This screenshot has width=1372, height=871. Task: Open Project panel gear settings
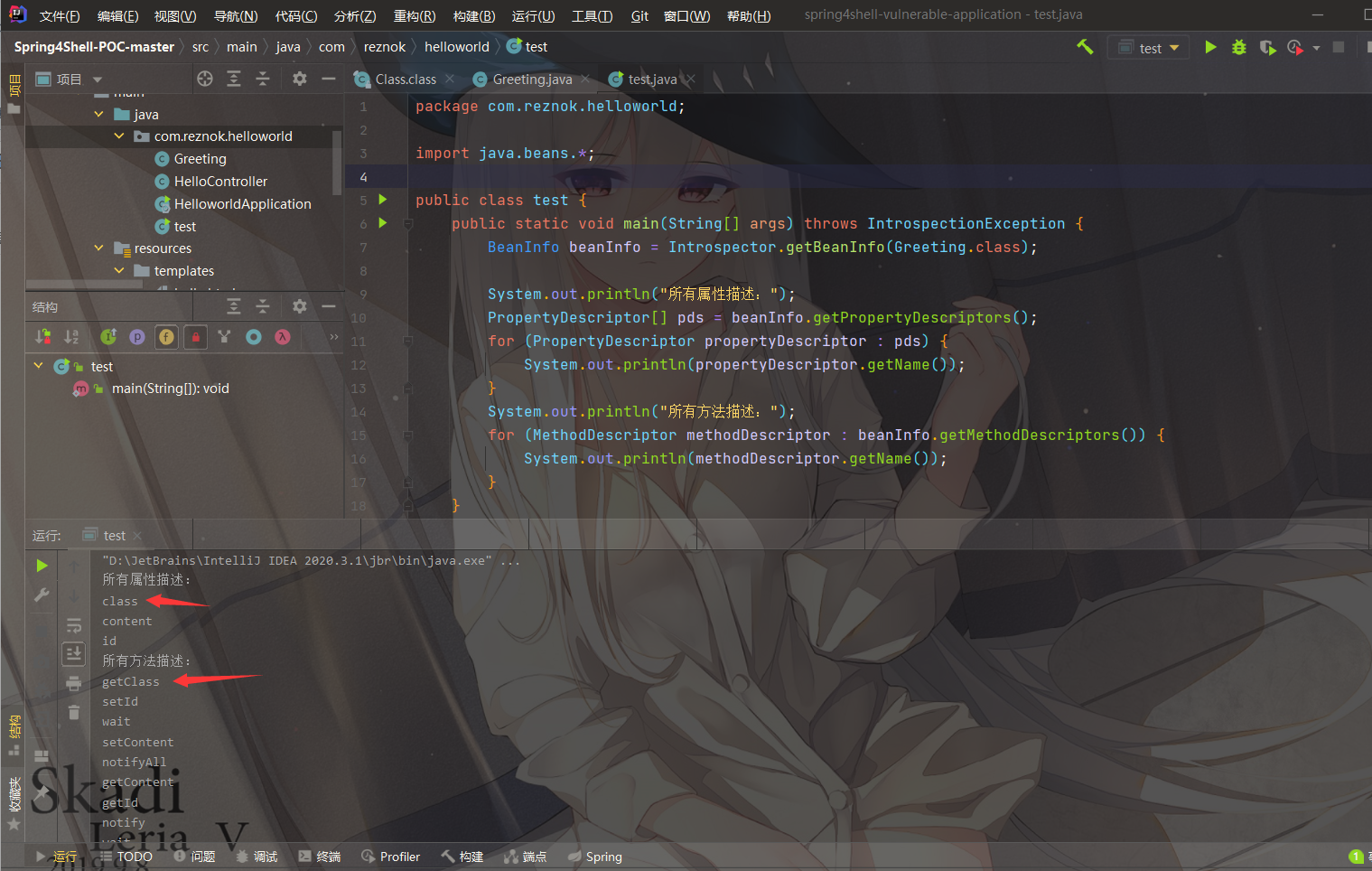pos(300,79)
